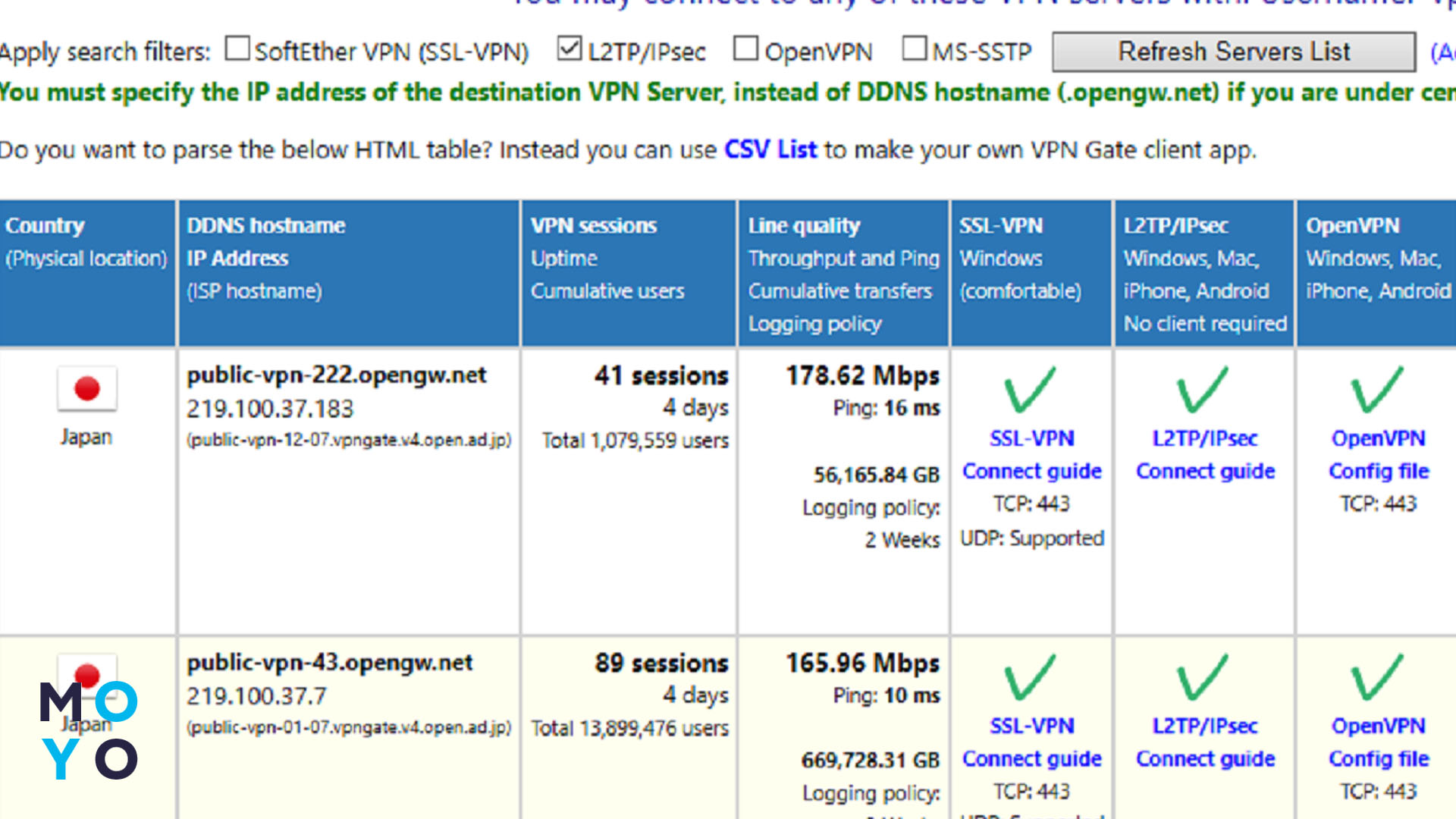Click the SSL-VPN green checkmark for public-vpn-222
The width and height of the screenshot is (1456, 819).
1031,390
